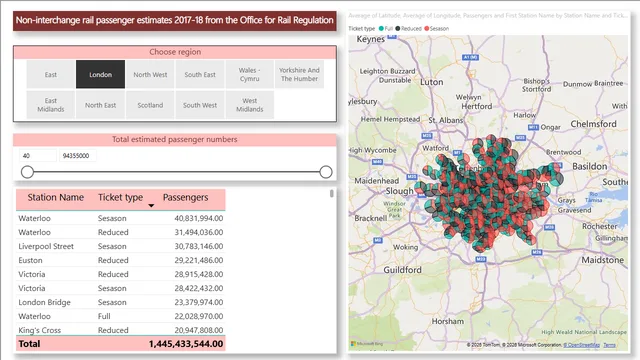Click the maximum passenger value field 94355000

point(78,156)
